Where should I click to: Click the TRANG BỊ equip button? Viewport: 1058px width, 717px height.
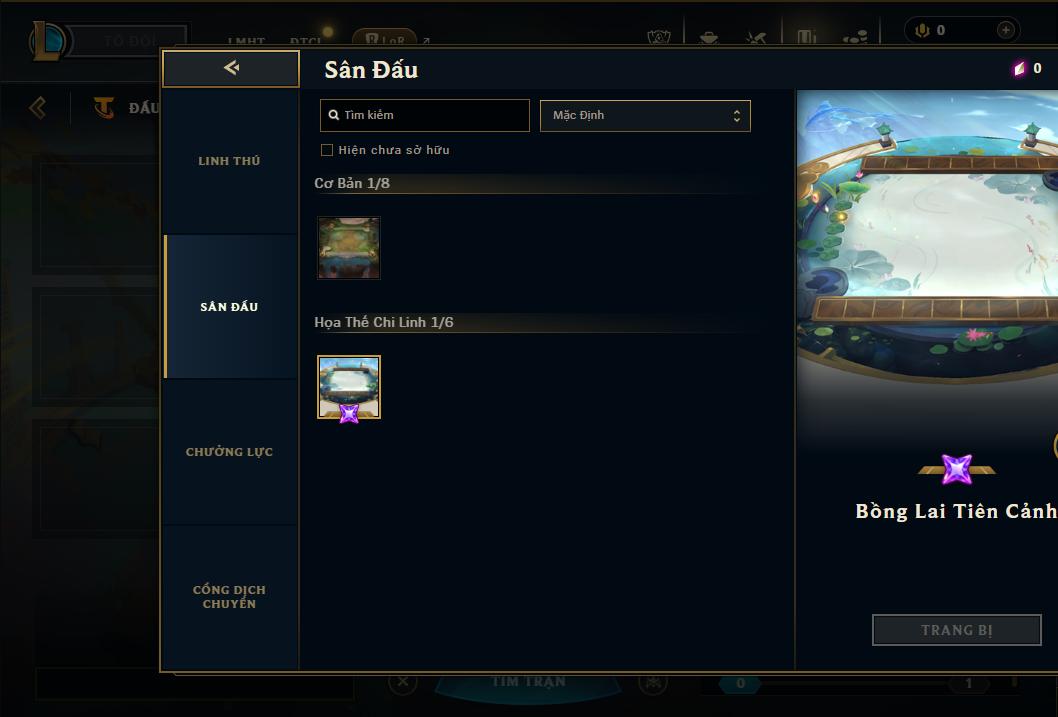(x=957, y=630)
